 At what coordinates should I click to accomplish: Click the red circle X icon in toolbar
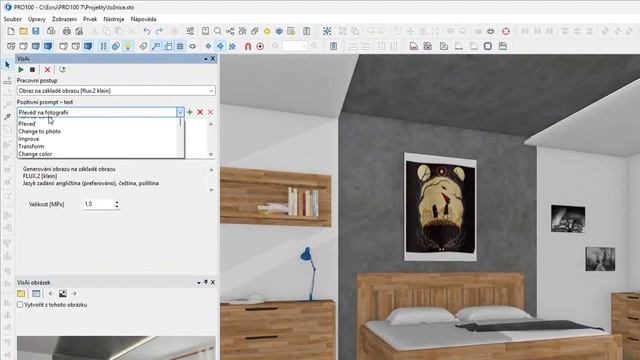506,31
